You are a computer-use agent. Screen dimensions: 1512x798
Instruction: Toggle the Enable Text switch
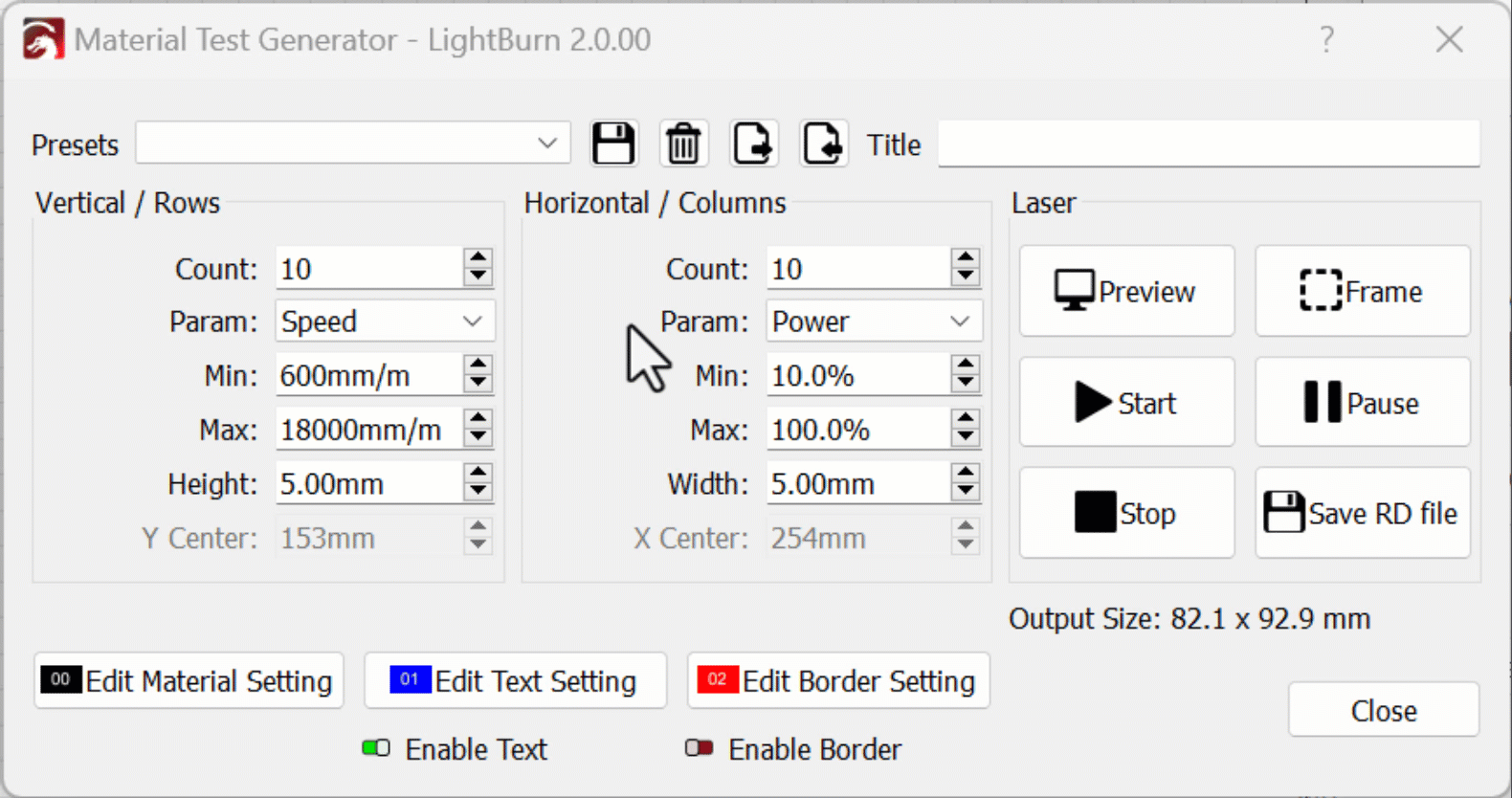(376, 748)
